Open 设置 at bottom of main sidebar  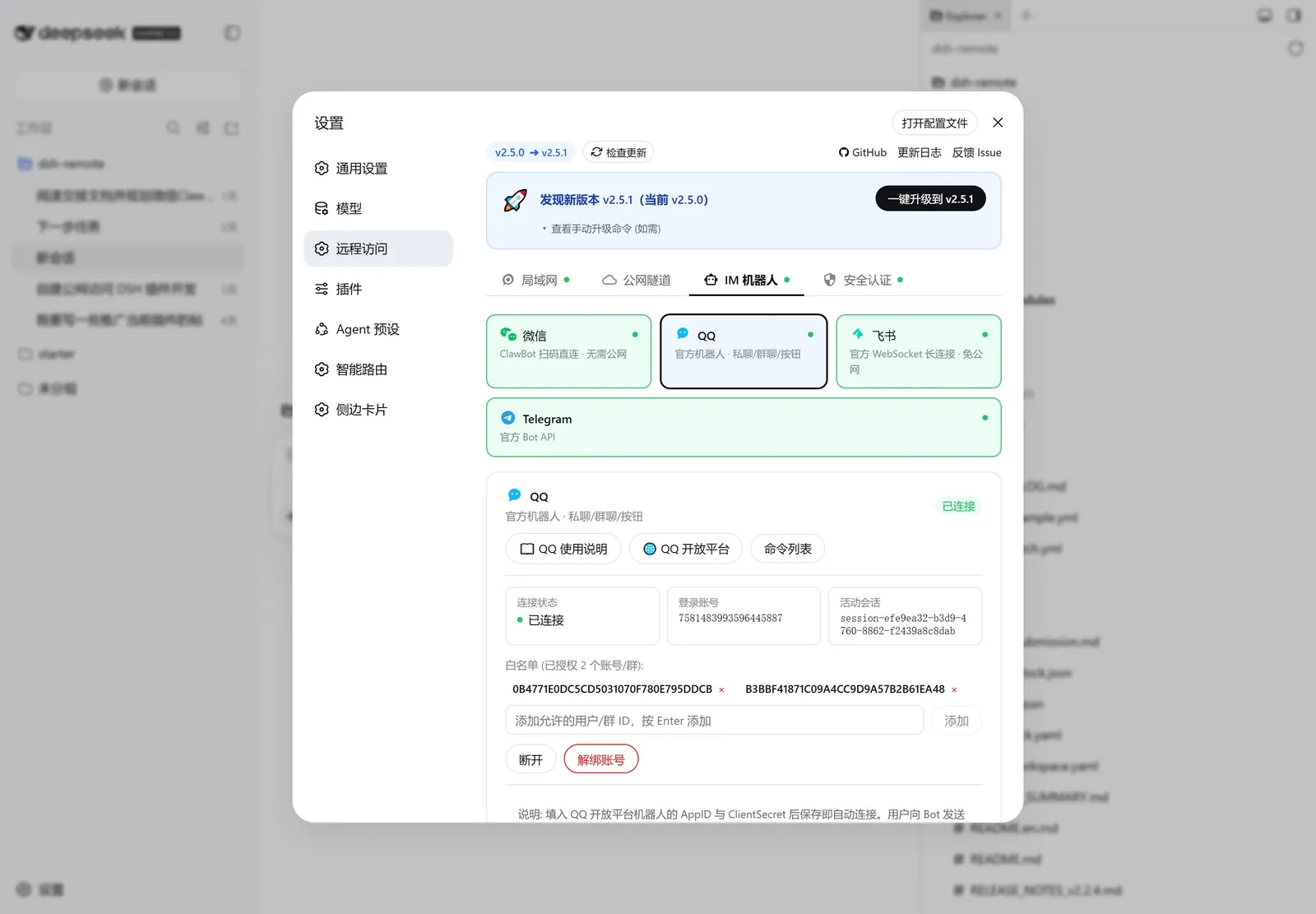(41, 889)
